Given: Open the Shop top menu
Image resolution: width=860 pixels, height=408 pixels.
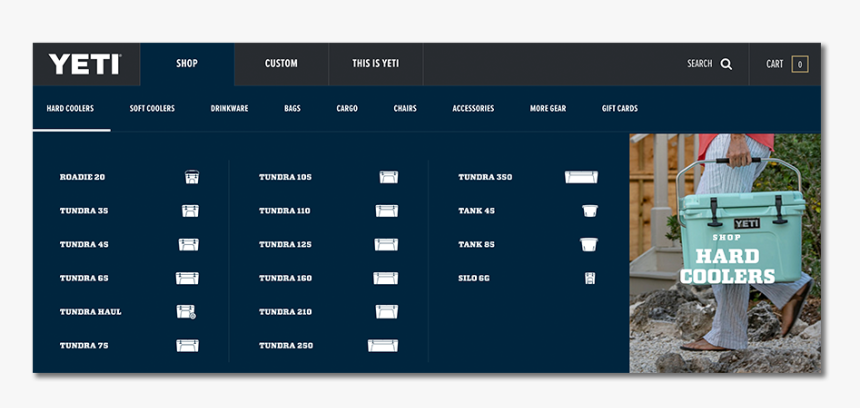Looking at the screenshot, I should [187, 64].
